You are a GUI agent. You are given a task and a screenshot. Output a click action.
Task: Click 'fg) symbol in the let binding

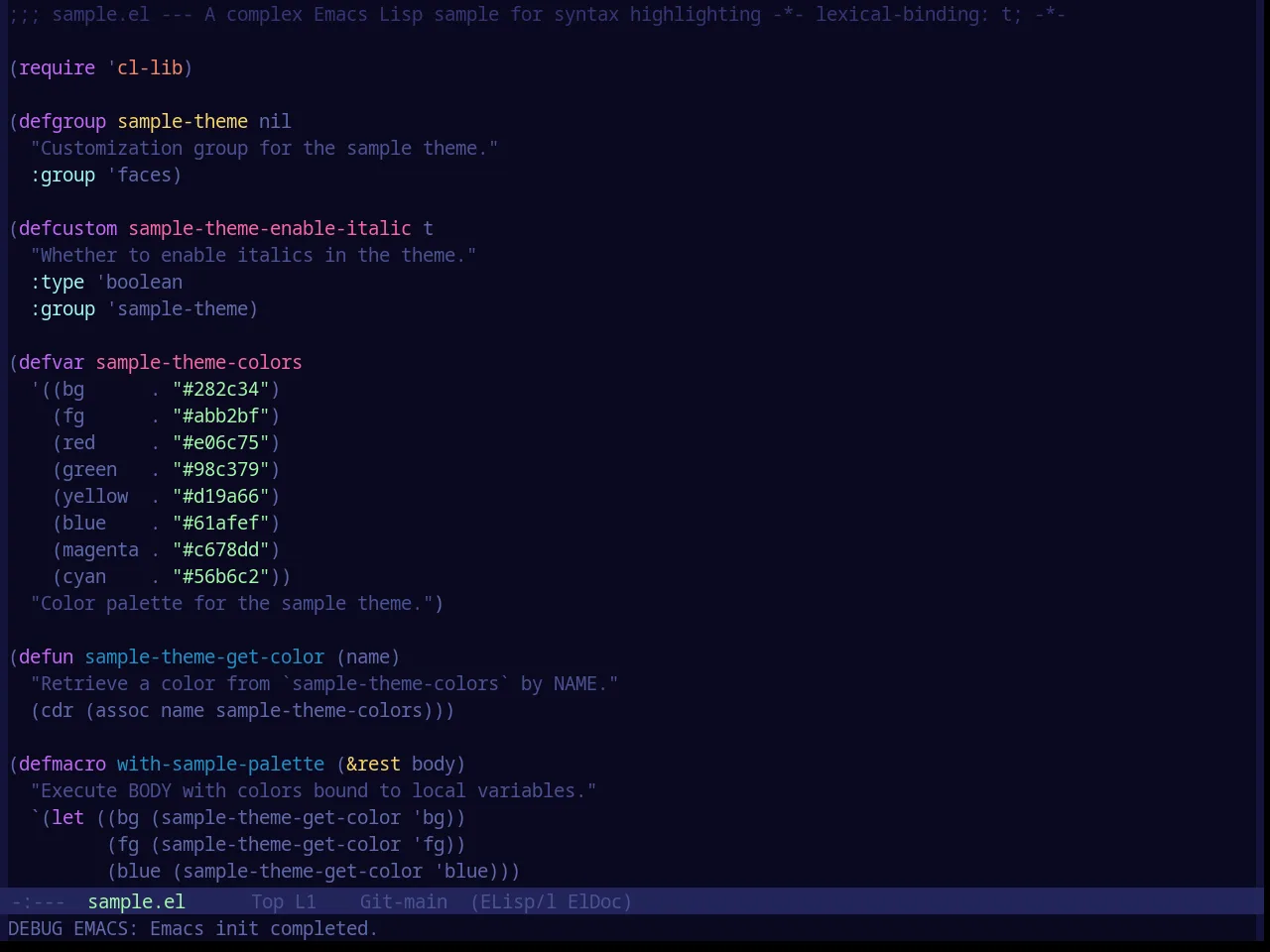click(x=434, y=844)
